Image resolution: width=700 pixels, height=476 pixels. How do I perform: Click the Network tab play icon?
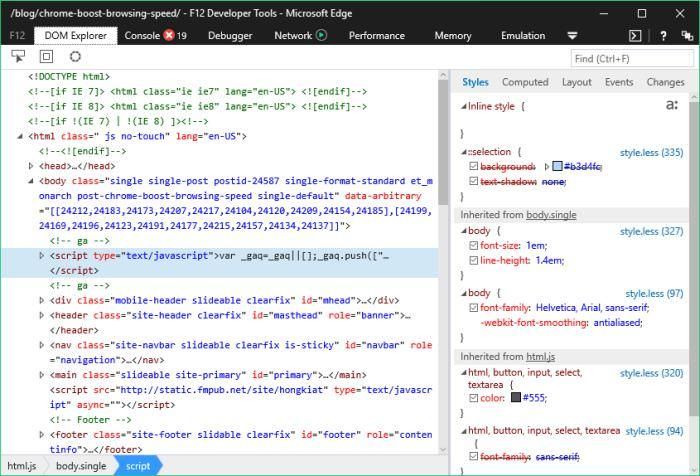pyautogui.click(x=322, y=35)
